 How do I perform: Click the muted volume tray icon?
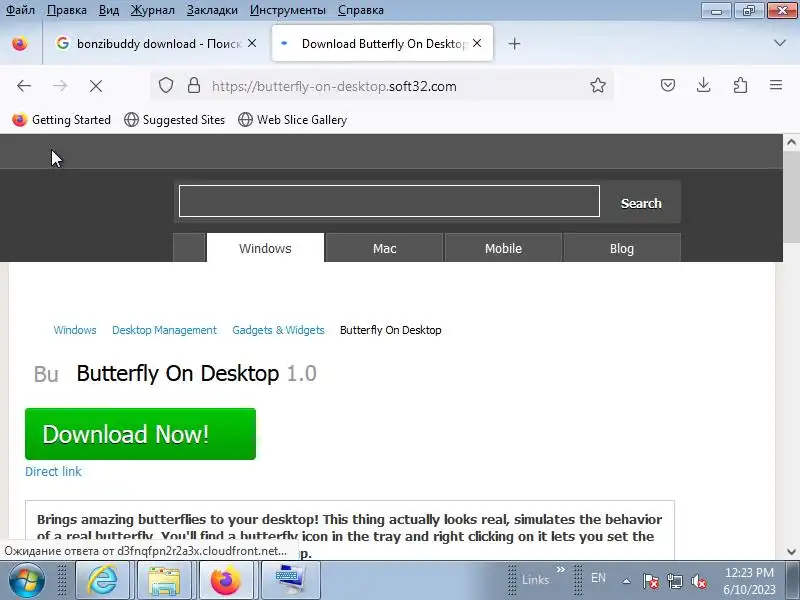click(698, 581)
